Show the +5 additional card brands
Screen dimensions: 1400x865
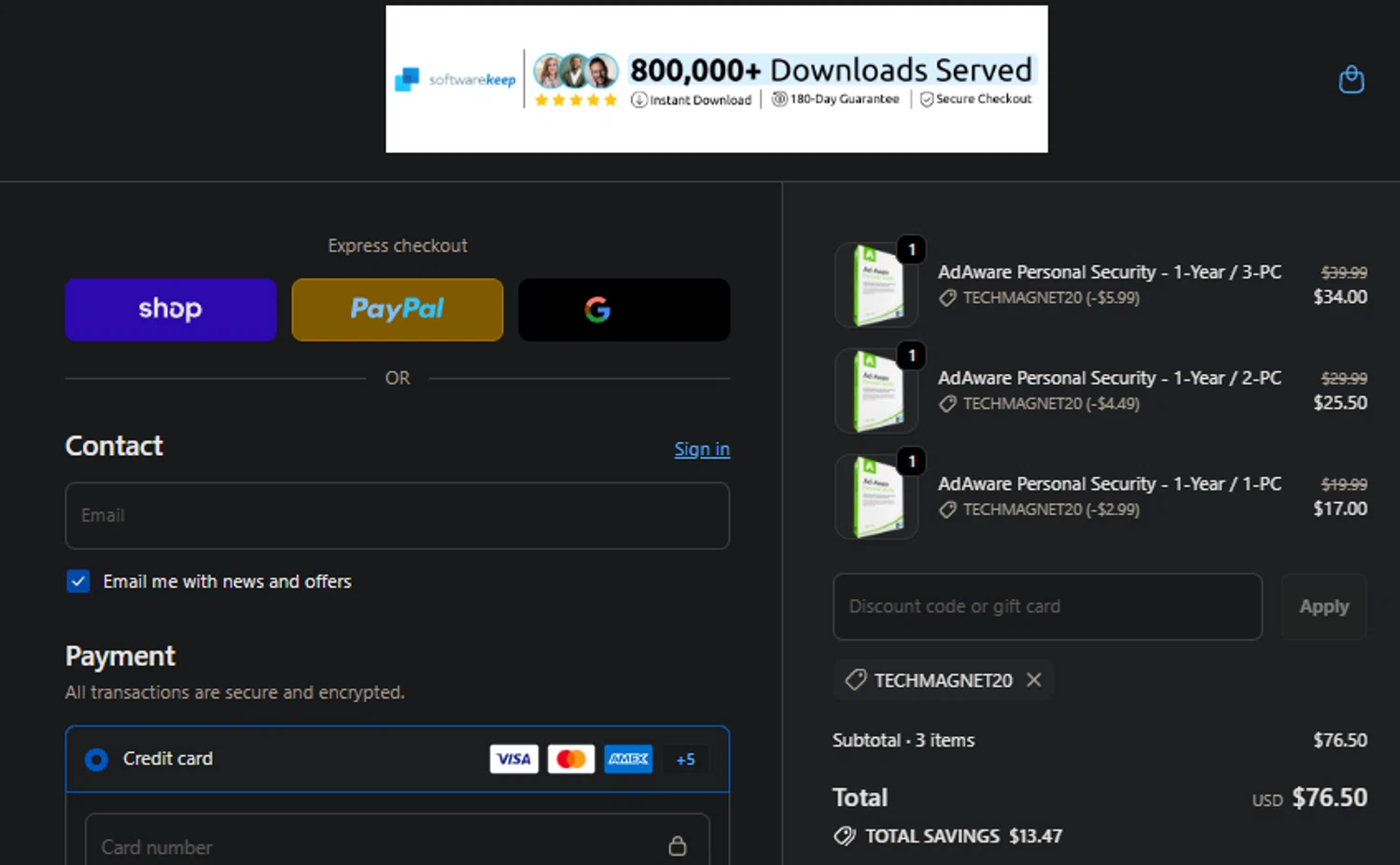click(685, 760)
